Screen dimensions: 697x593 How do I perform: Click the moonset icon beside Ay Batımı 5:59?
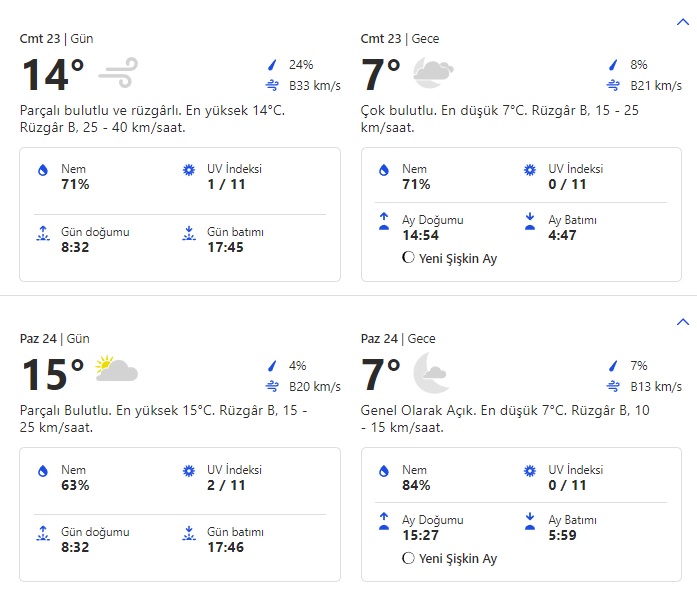[530, 522]
